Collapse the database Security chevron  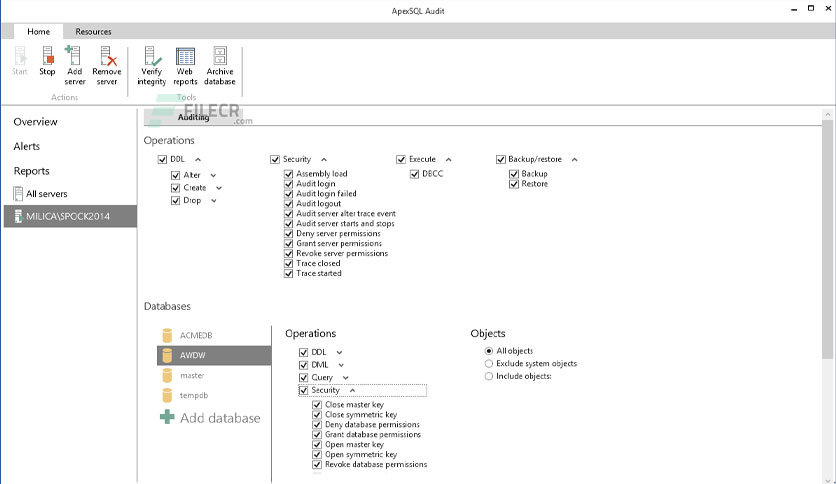pyautogui.click(x=352, y=390)
